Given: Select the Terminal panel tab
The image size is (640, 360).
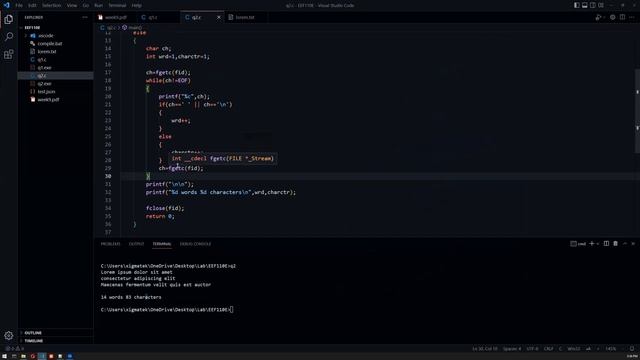Looking at the screenshot, I should pyautogui.click(x=162, y=244).
